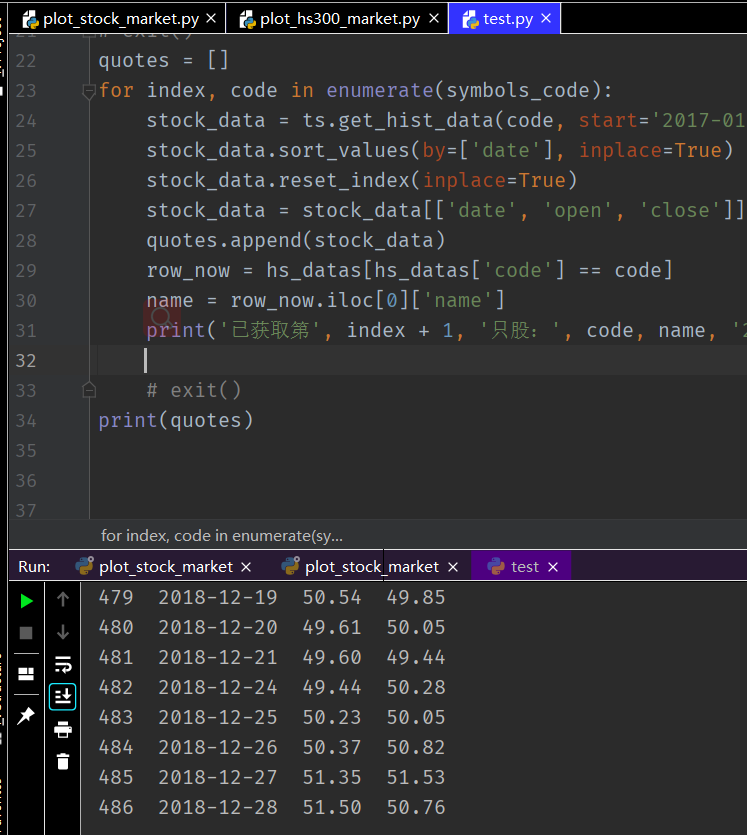Click output value 50.37 in row 484
The height and width of the screenshot is (835, 747).
(x=332, y=747)
